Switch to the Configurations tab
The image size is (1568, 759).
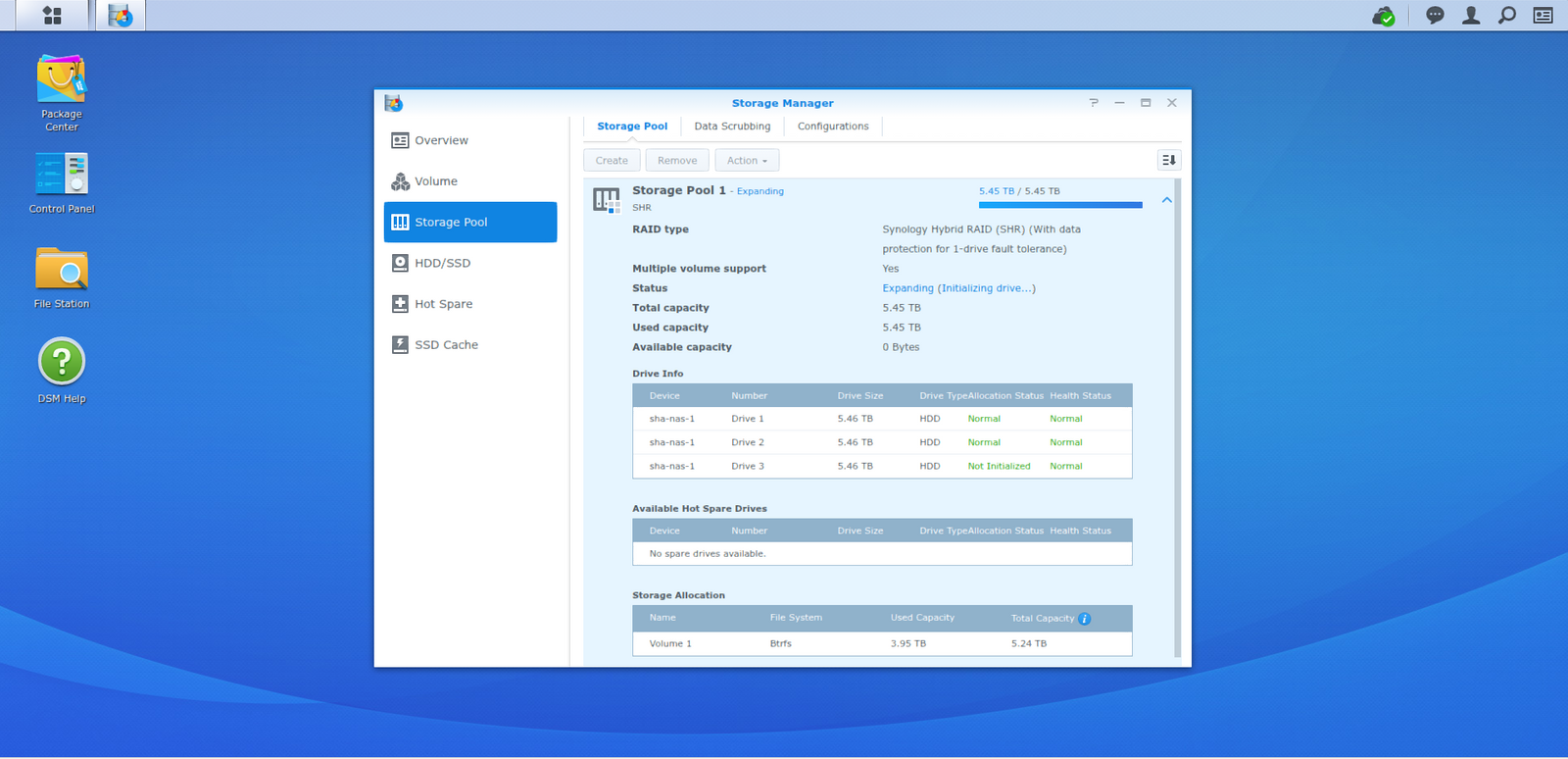coord(833,126)
